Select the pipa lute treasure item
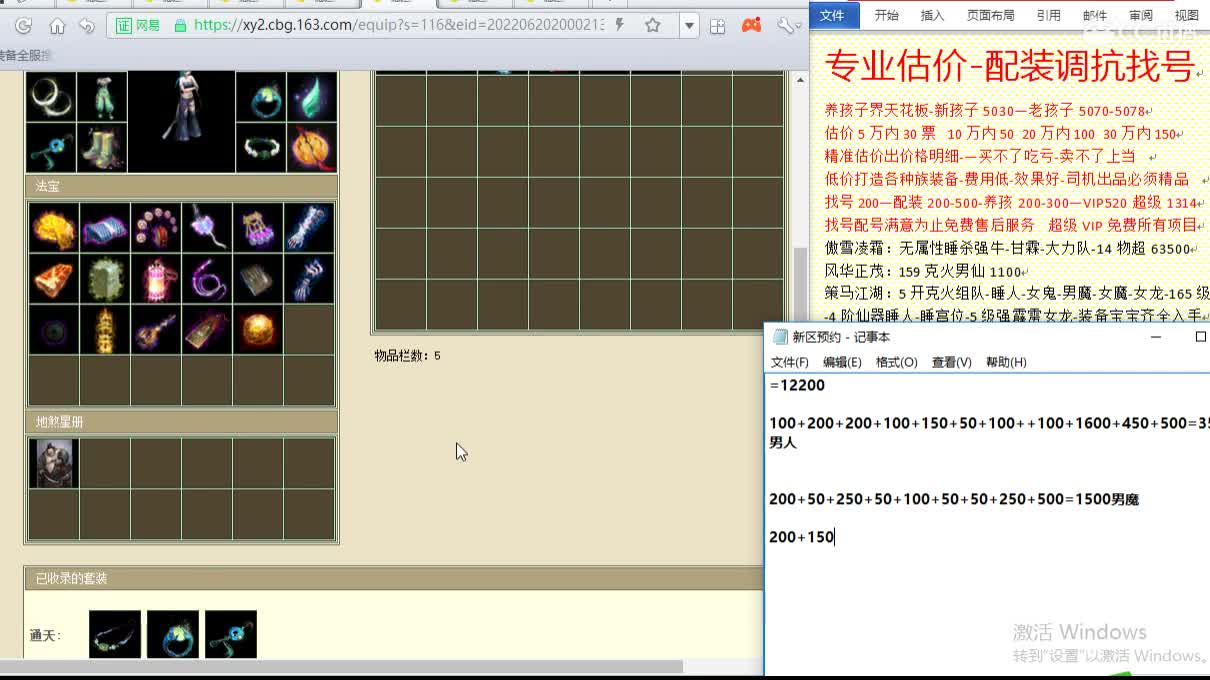The height and width of the screenshot is (680, 1210). tap(156, 329)
